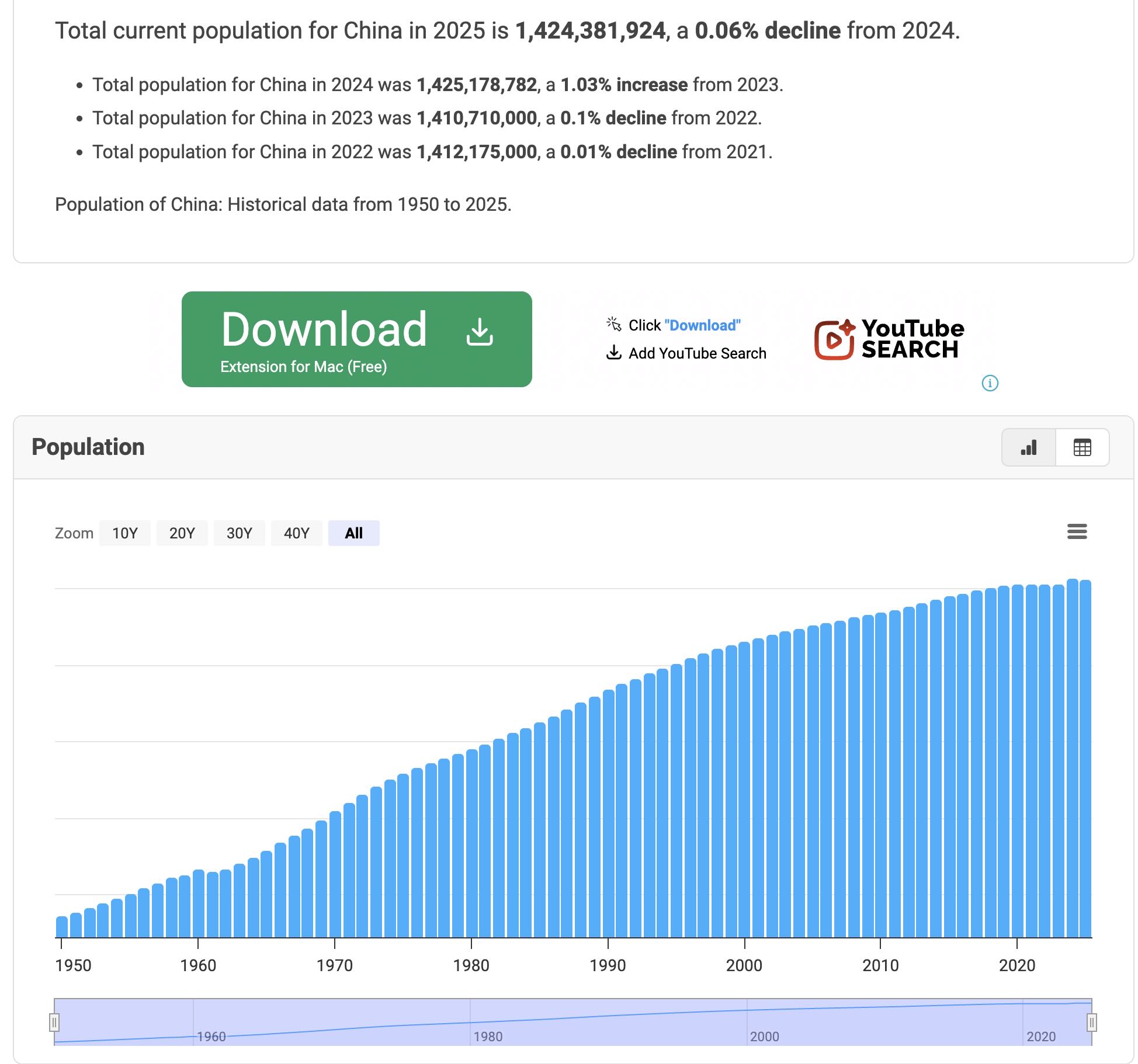Switch to data table view
1138x1064 pixels.
[x=1082, y=447]
